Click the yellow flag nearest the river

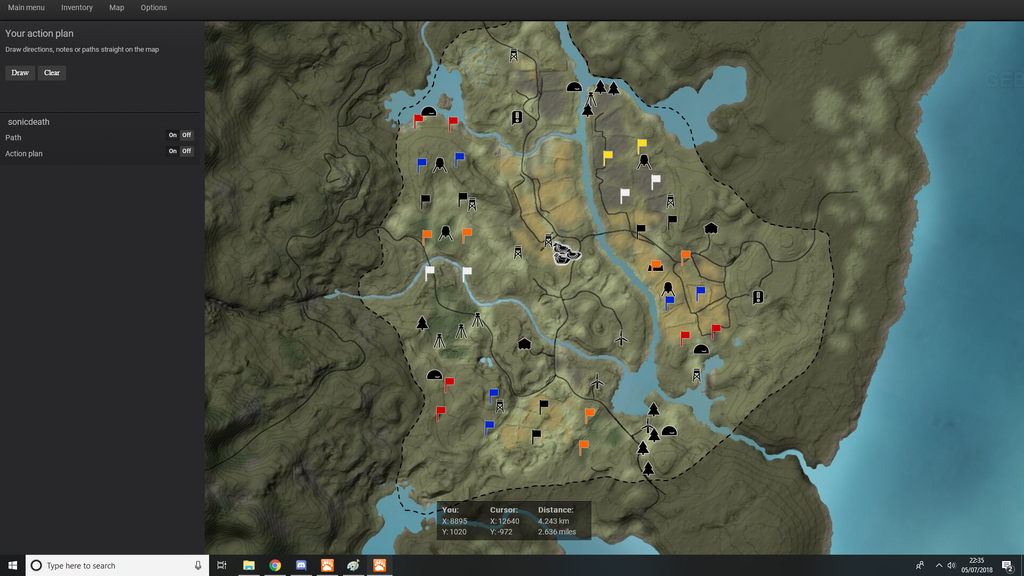607,158
